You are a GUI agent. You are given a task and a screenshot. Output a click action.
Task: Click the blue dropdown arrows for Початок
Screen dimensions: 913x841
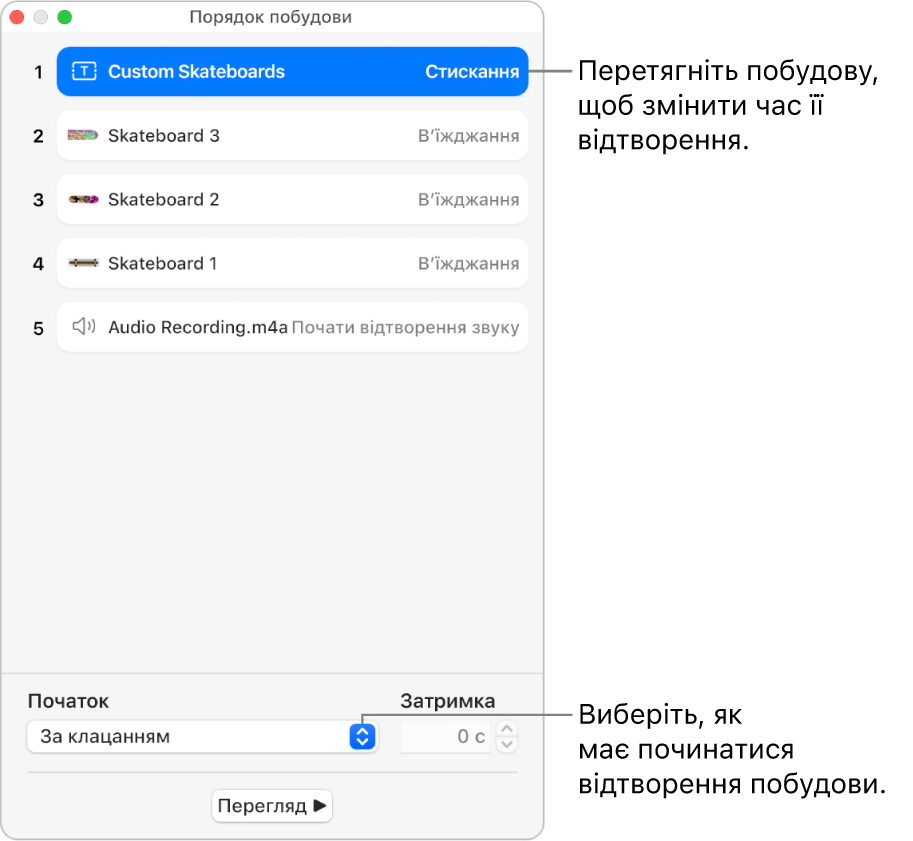point(362,737)
